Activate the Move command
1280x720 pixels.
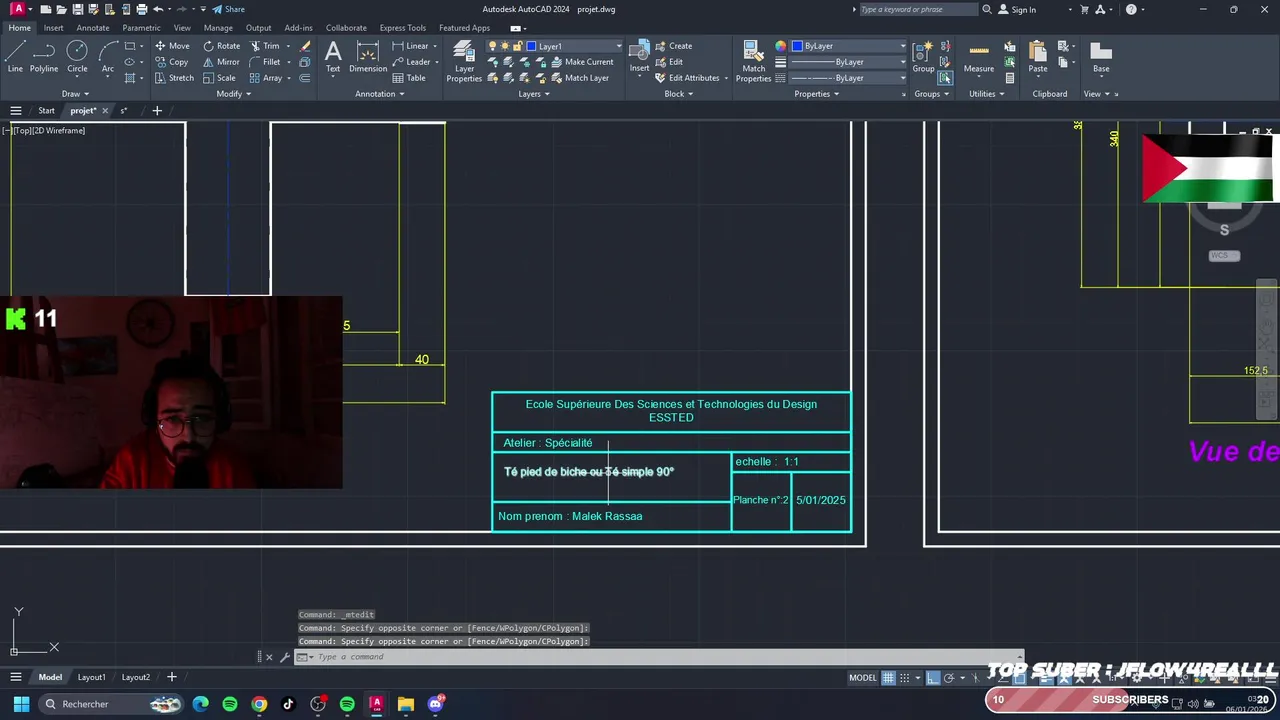(172, 46)
